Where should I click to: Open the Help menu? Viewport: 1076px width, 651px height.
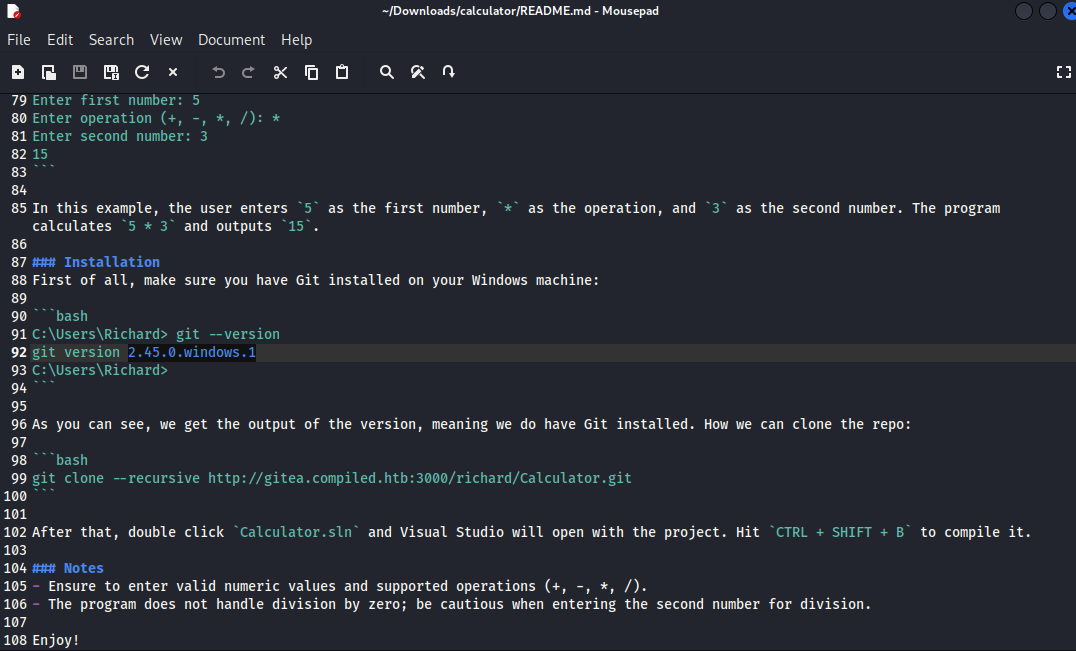296,40
